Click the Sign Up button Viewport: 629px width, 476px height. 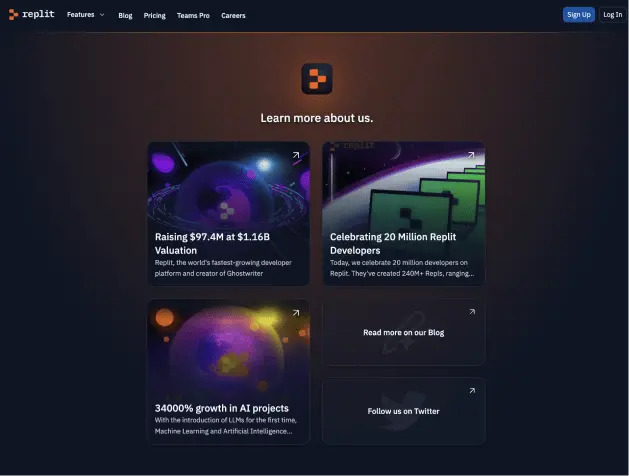click(x=578, y=15)
